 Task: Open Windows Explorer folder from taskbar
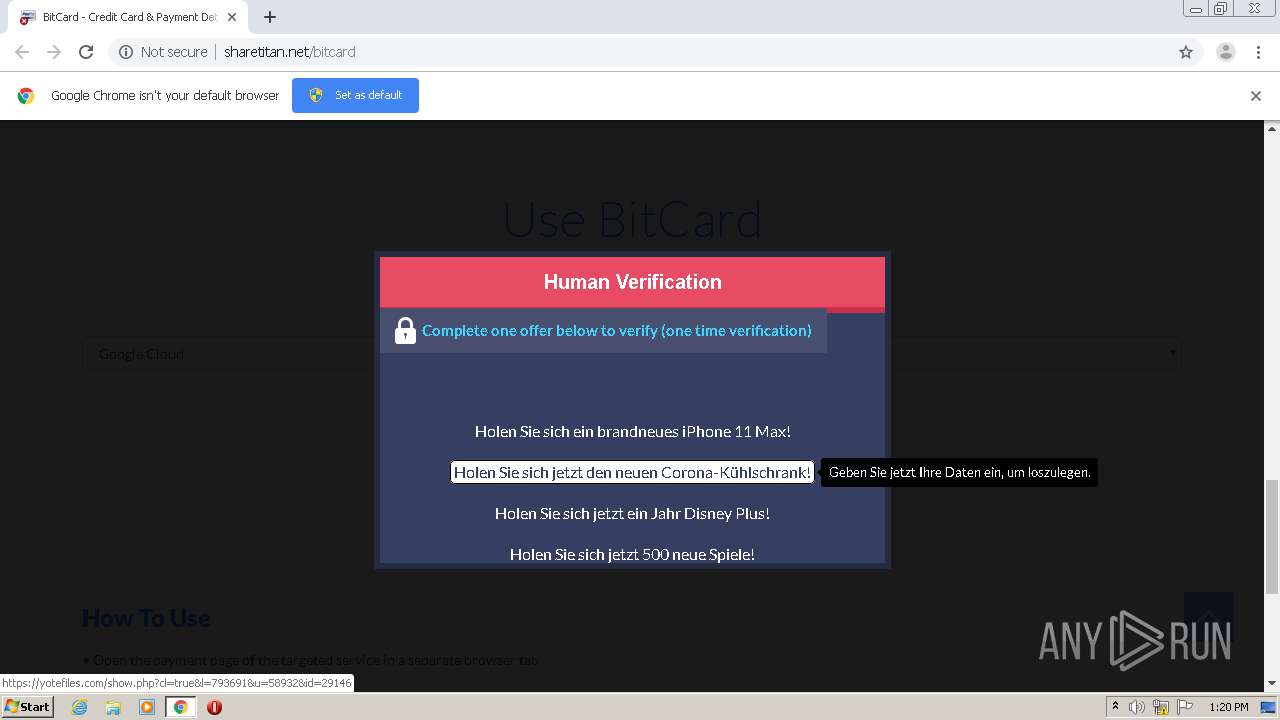coord(113,707)
